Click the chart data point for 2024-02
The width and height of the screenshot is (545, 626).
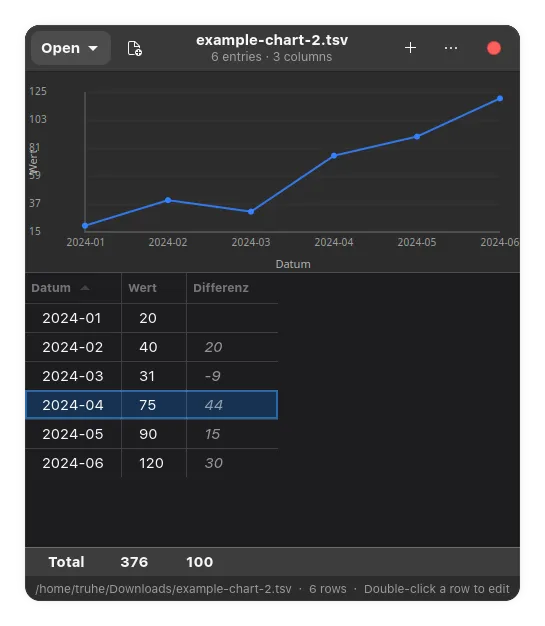pos(168,200)
